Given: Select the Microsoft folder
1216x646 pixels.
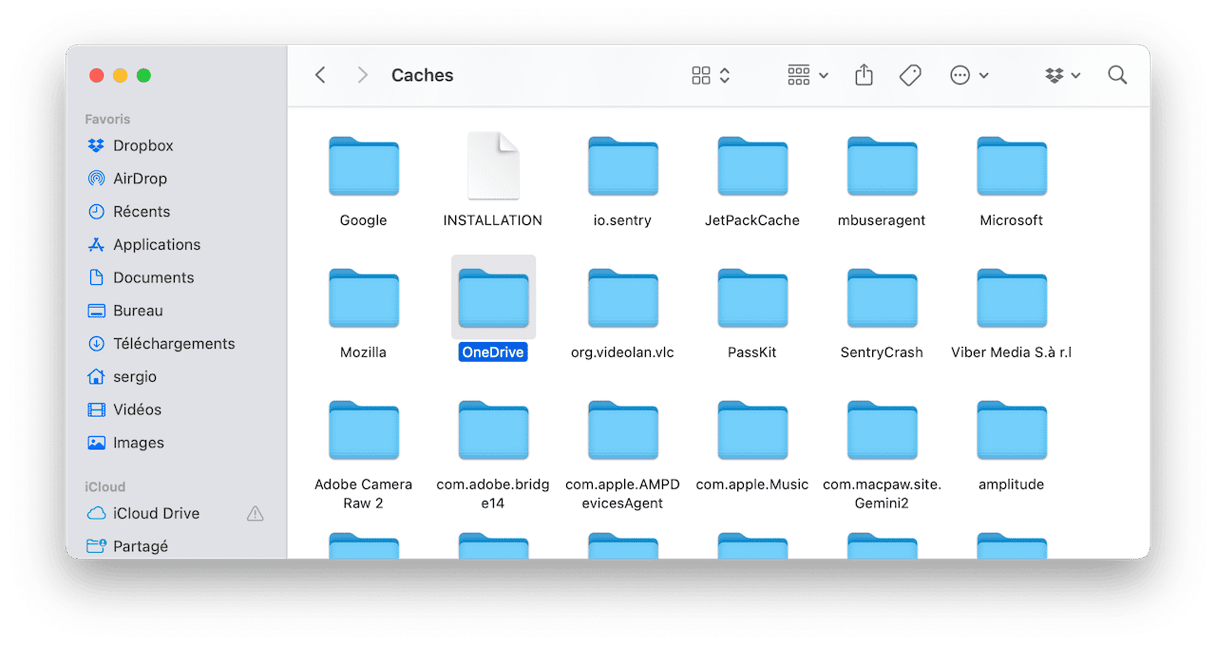Looking at the screenshot, I should [1011, 166].
